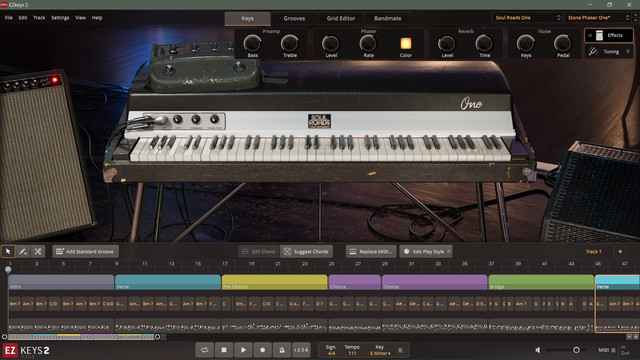Expand the Effects panel chevron arrows
The height and width of the screenshot is (360, 640).
tap(590, 36)
